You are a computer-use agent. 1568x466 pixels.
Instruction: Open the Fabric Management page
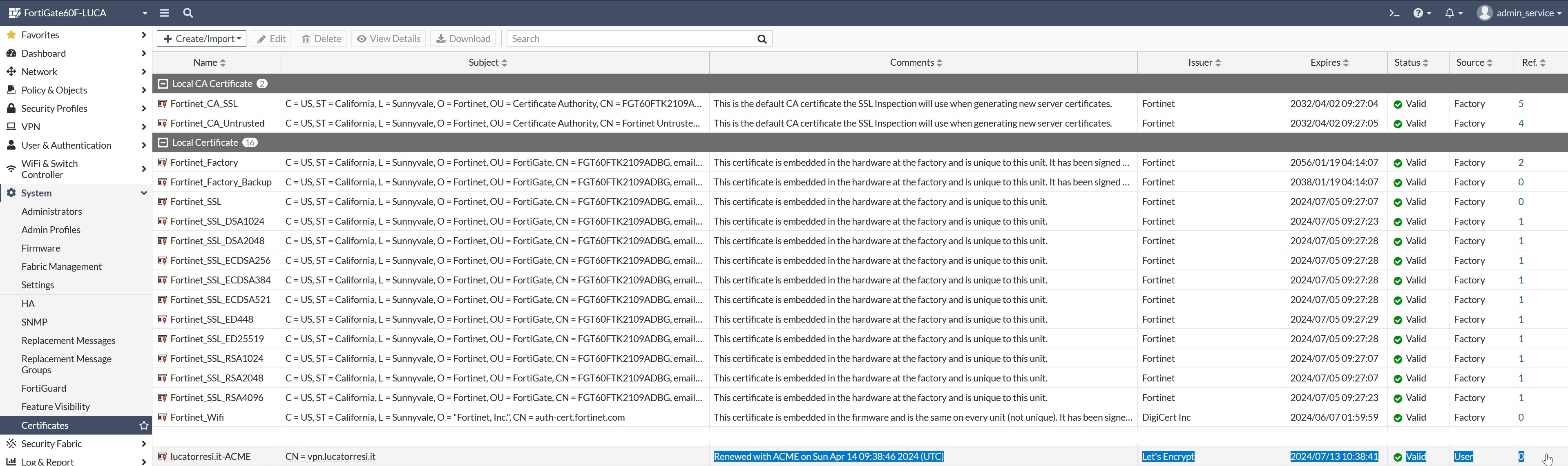tap(61, 266)
